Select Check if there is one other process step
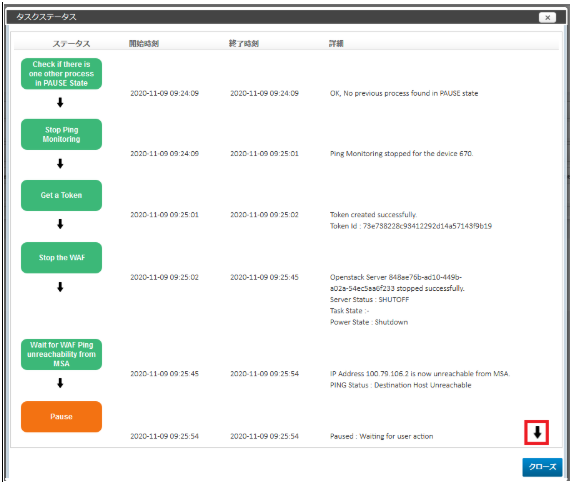The width and height of the screenshot is (578, 482). pyautogui.click(x=61, y=74)
